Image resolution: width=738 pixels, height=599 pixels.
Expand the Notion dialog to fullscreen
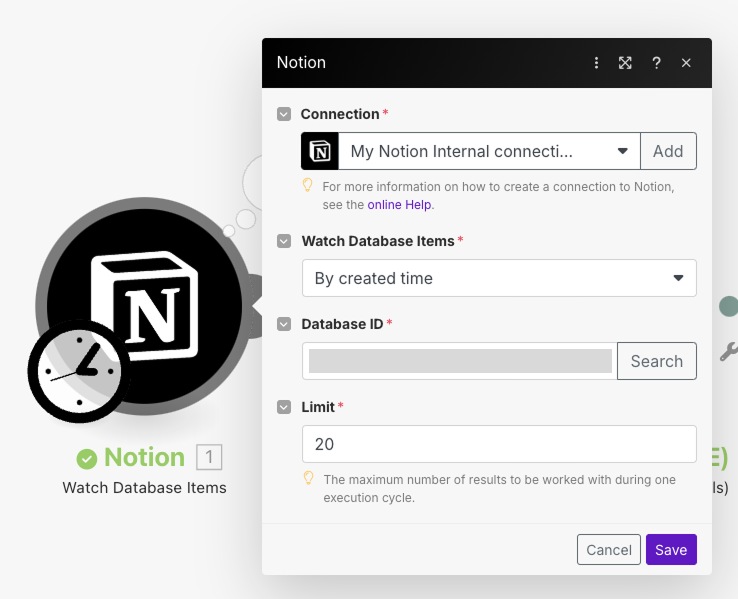(x=625, y=63)
